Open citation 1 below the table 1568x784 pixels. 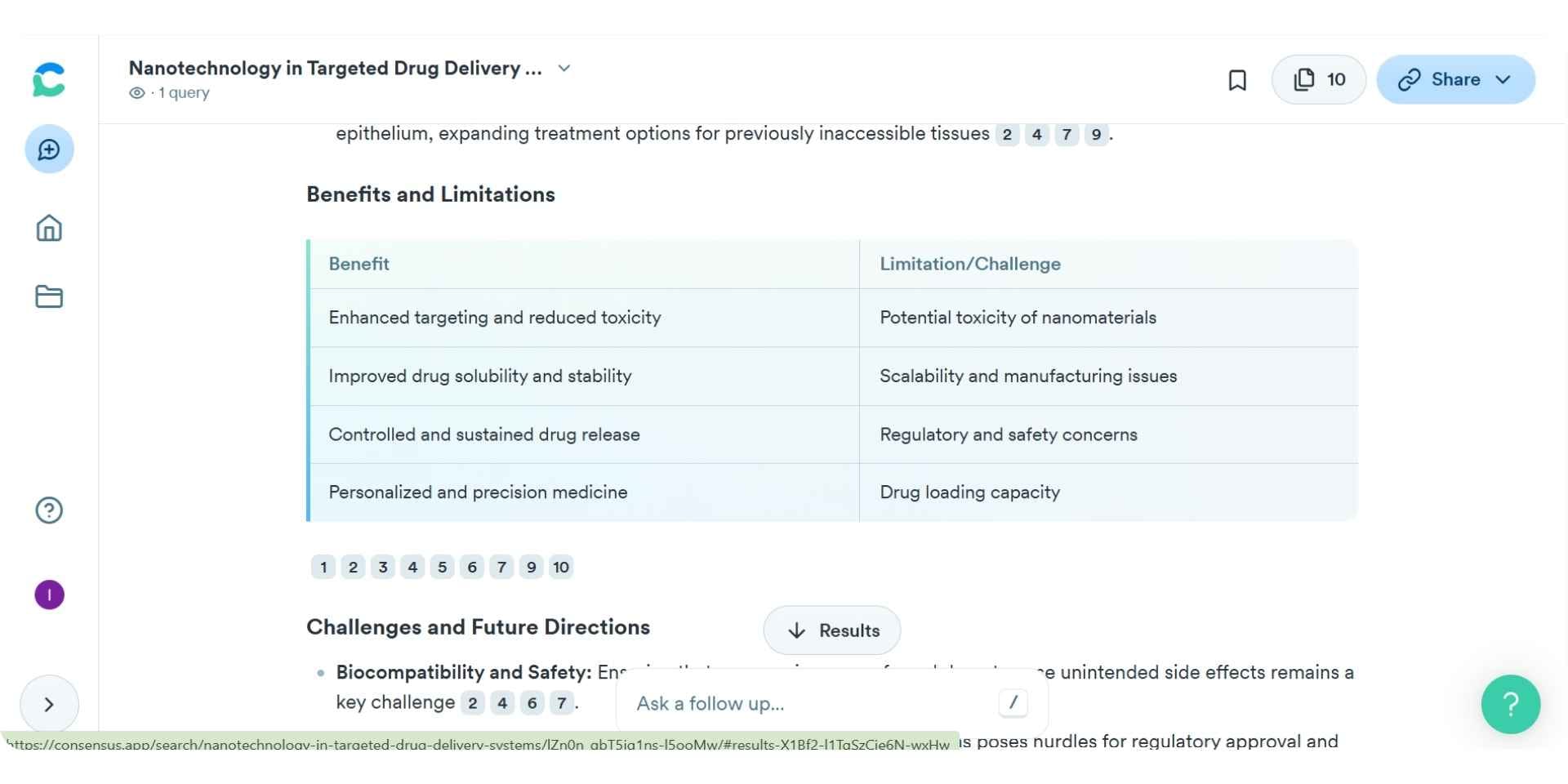[x=323, y=568]
